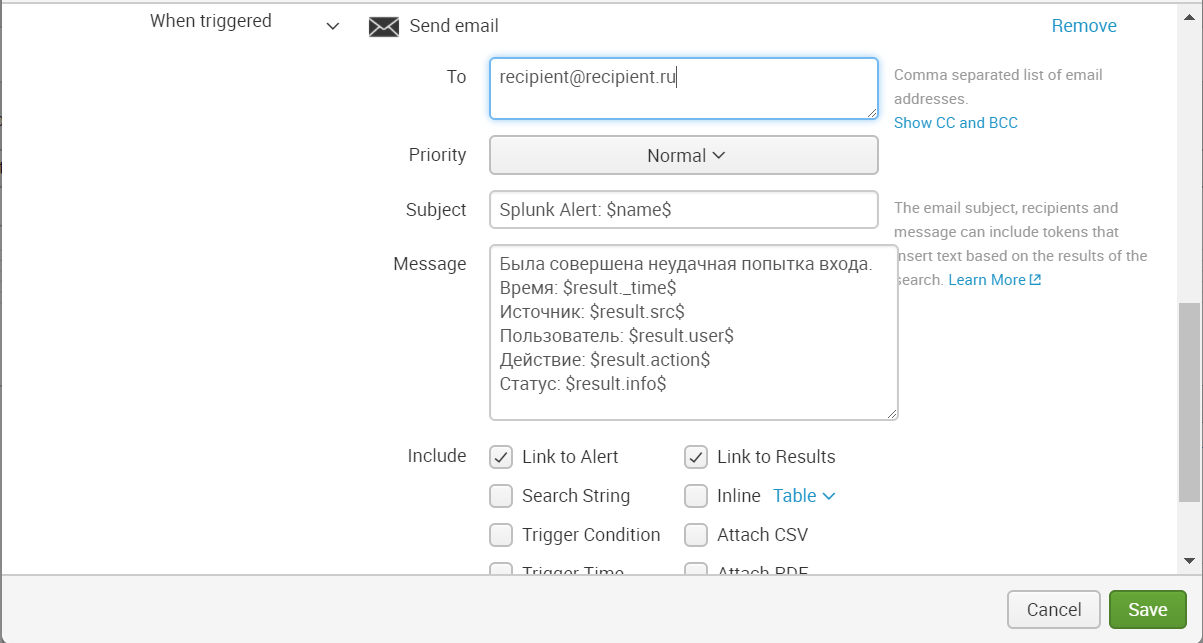Tick the Attach CSV checkbox
The image size is (1203, 643).
[696, 535]
